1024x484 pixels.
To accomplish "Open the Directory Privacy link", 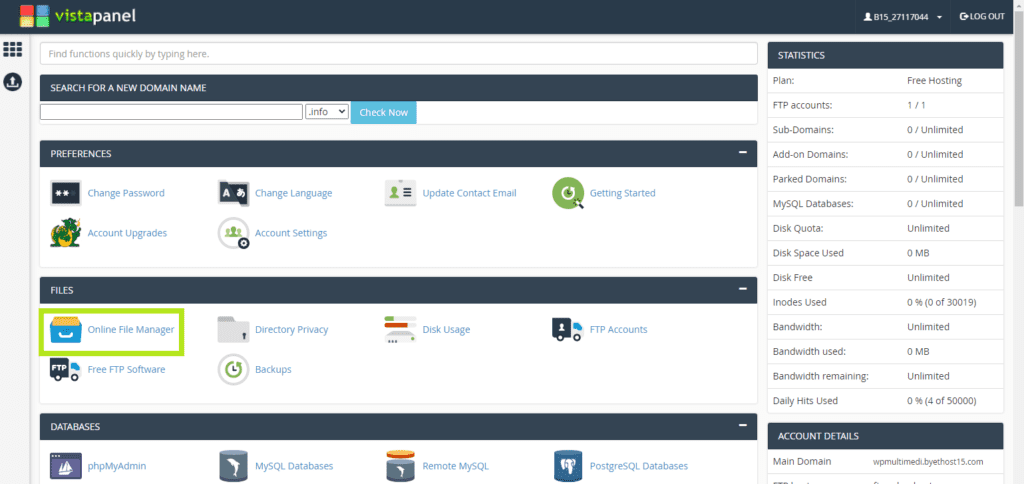I will tap(292, 330).
